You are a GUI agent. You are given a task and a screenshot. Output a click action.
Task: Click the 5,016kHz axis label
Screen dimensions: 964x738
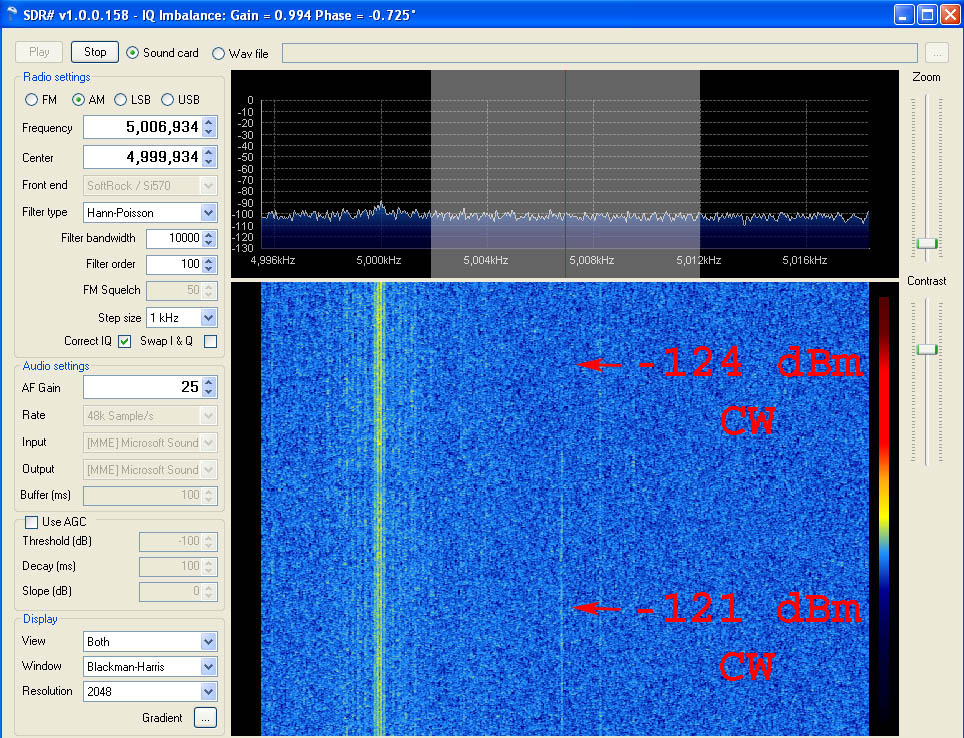pos(804,260)
